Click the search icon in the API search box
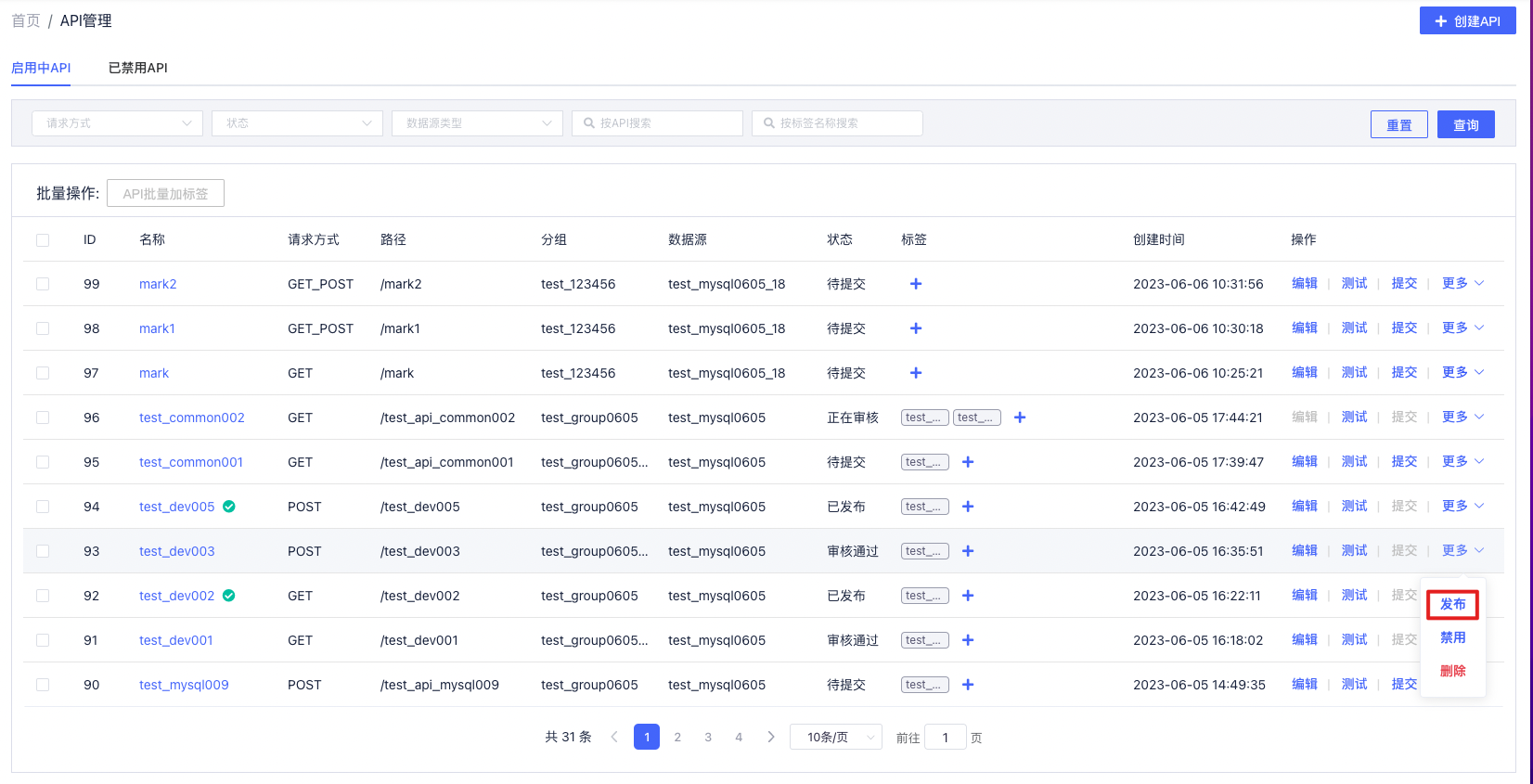1533x784 pixels. 589,122
